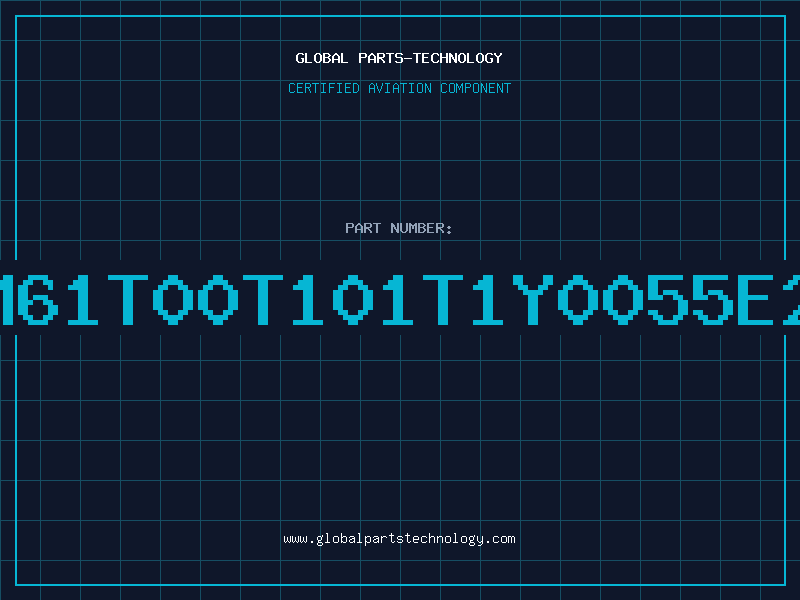Select the CERTIFIED AVIATION COMPONENT subtitle
The height and width of the screenshot is (600, 800).
click(399, 88)
